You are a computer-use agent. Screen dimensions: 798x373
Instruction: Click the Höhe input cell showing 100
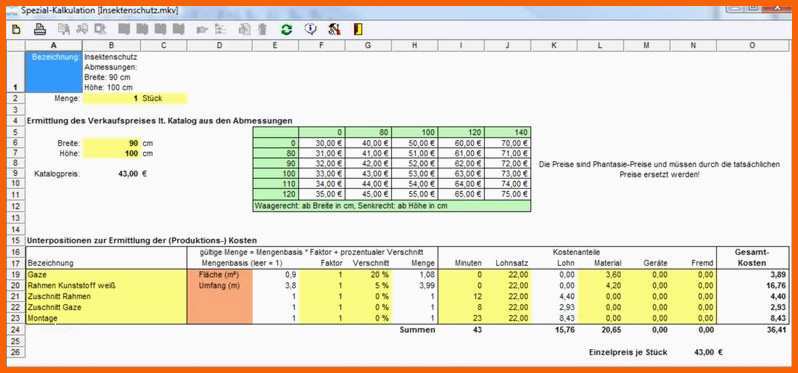click(111, 153)
